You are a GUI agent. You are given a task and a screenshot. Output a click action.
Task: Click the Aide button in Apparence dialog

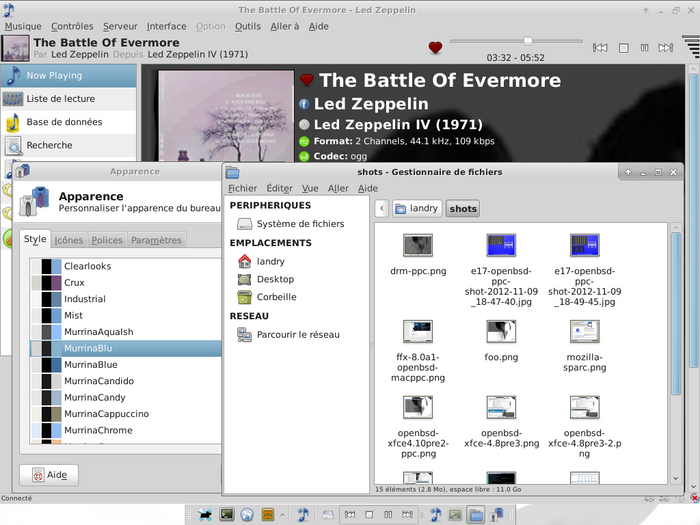click(x=49, y=475)
